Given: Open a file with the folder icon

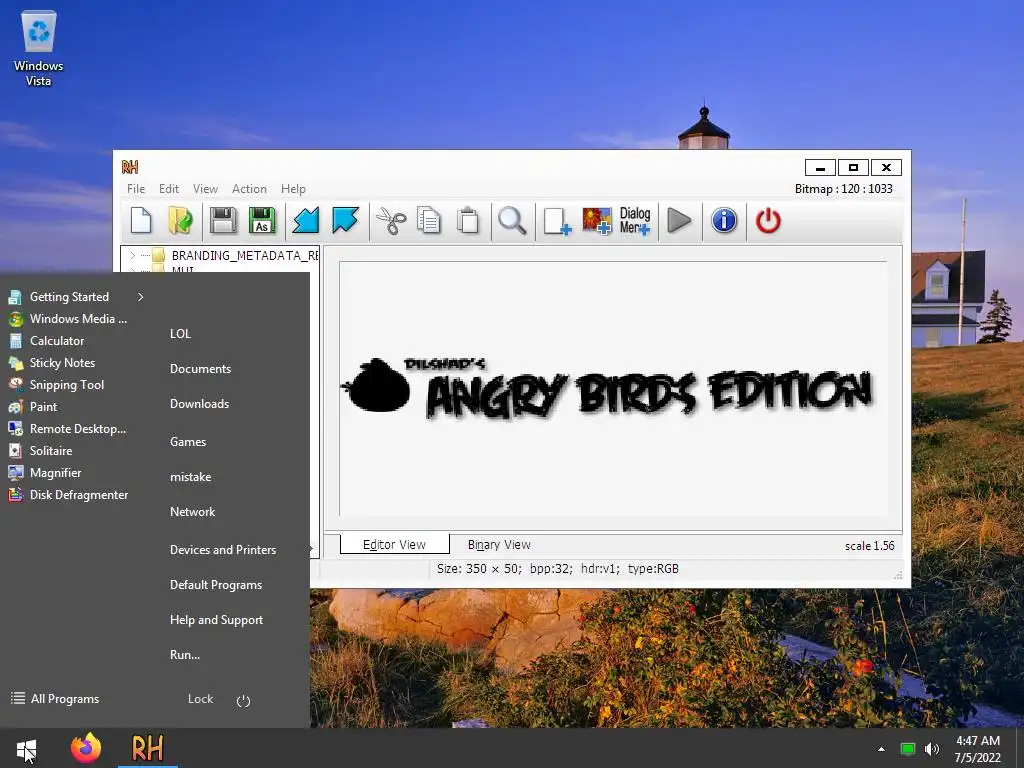Looking at the screenshot, I should tap(180, 221).
